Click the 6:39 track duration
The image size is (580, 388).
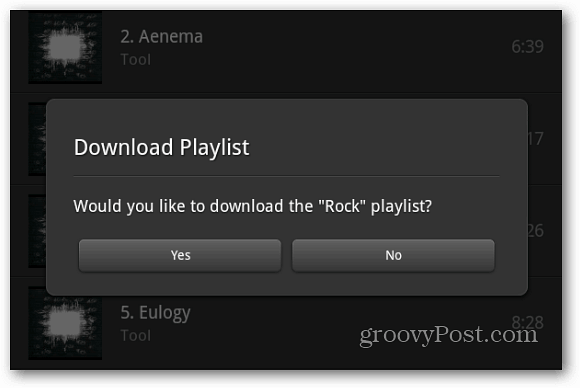tap(527, 47)
